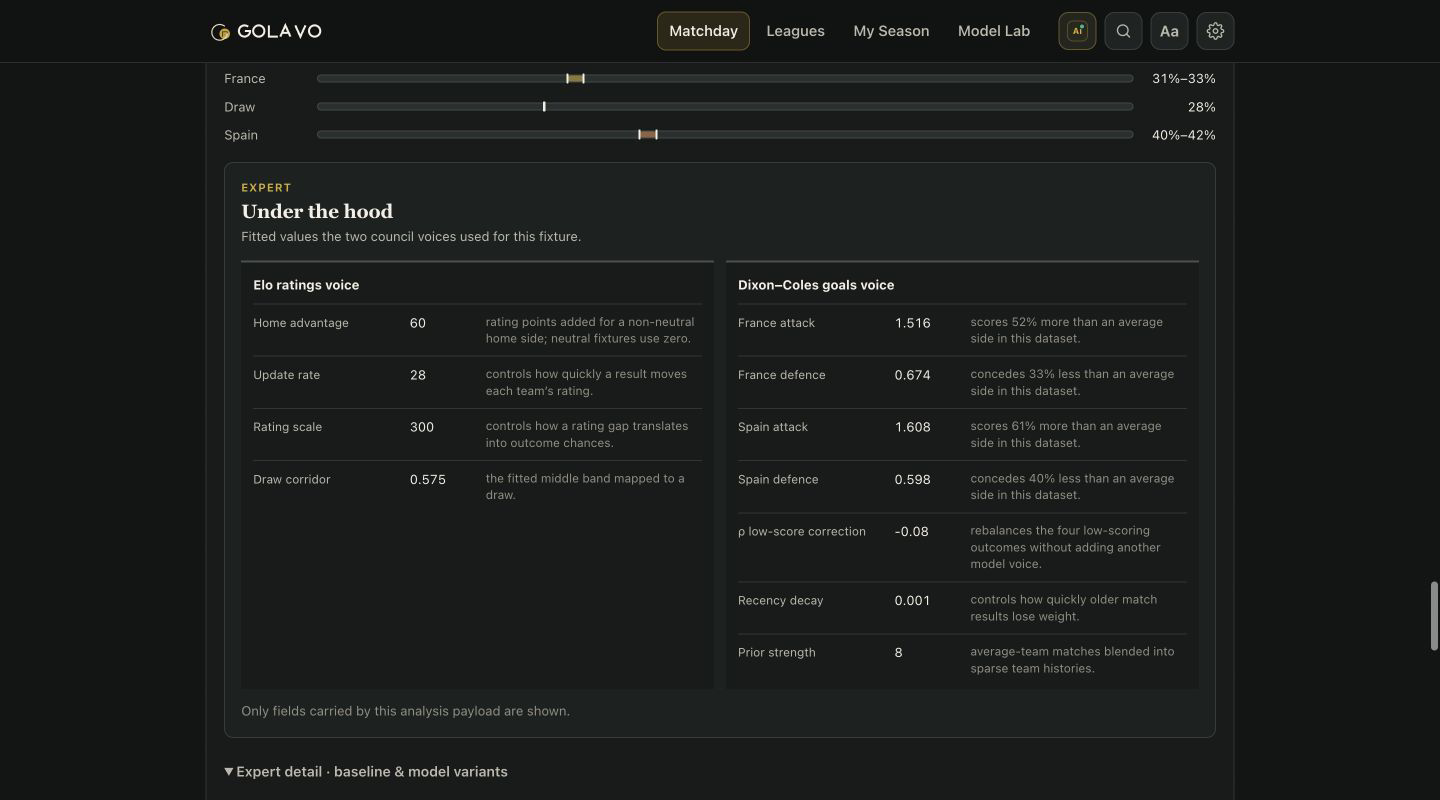The height and width of the screenshot is (800, 1440).
Task: Open the search magnifier icon
Action: point(1123,31)
